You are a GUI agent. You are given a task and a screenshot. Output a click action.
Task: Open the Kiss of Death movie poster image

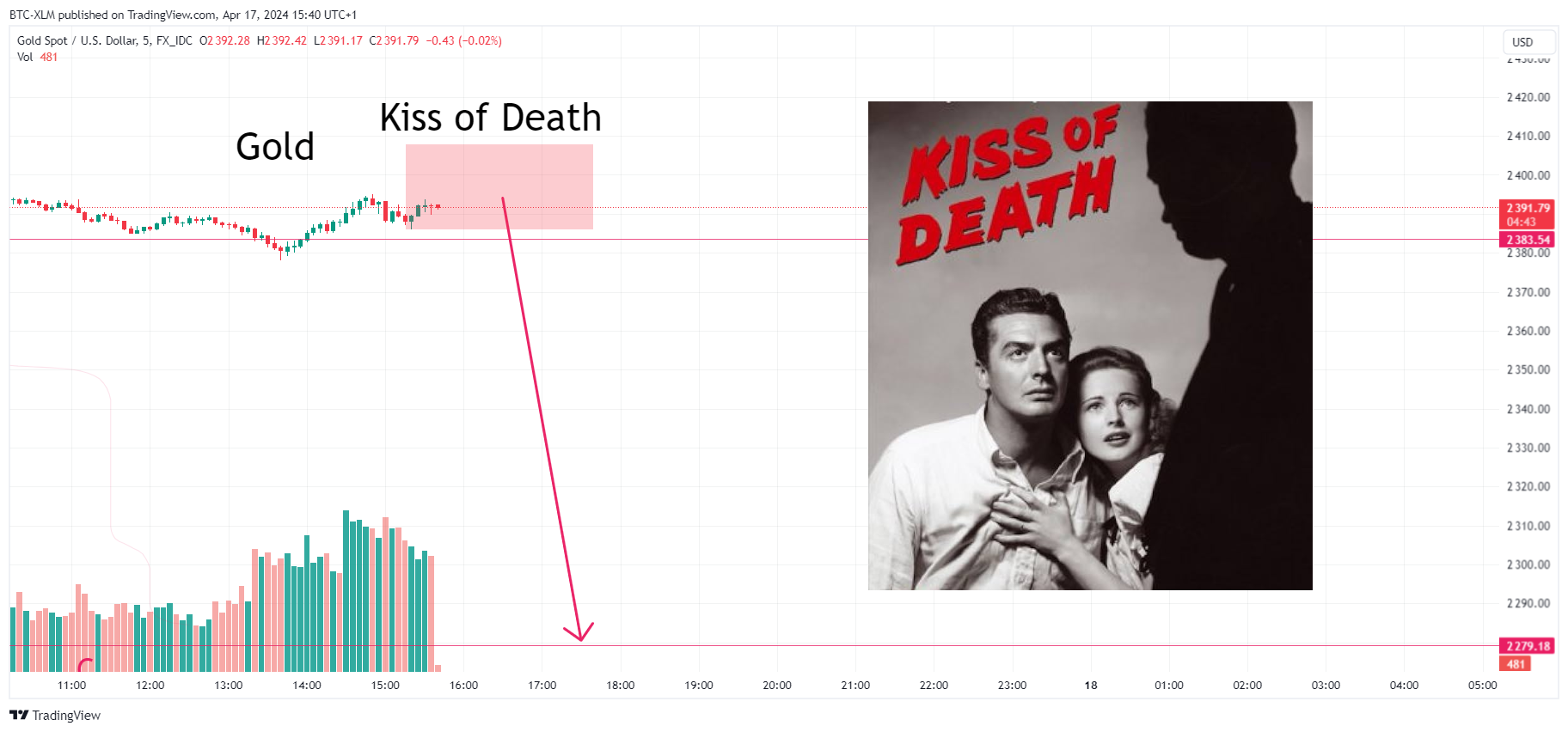pos(1090,345)
